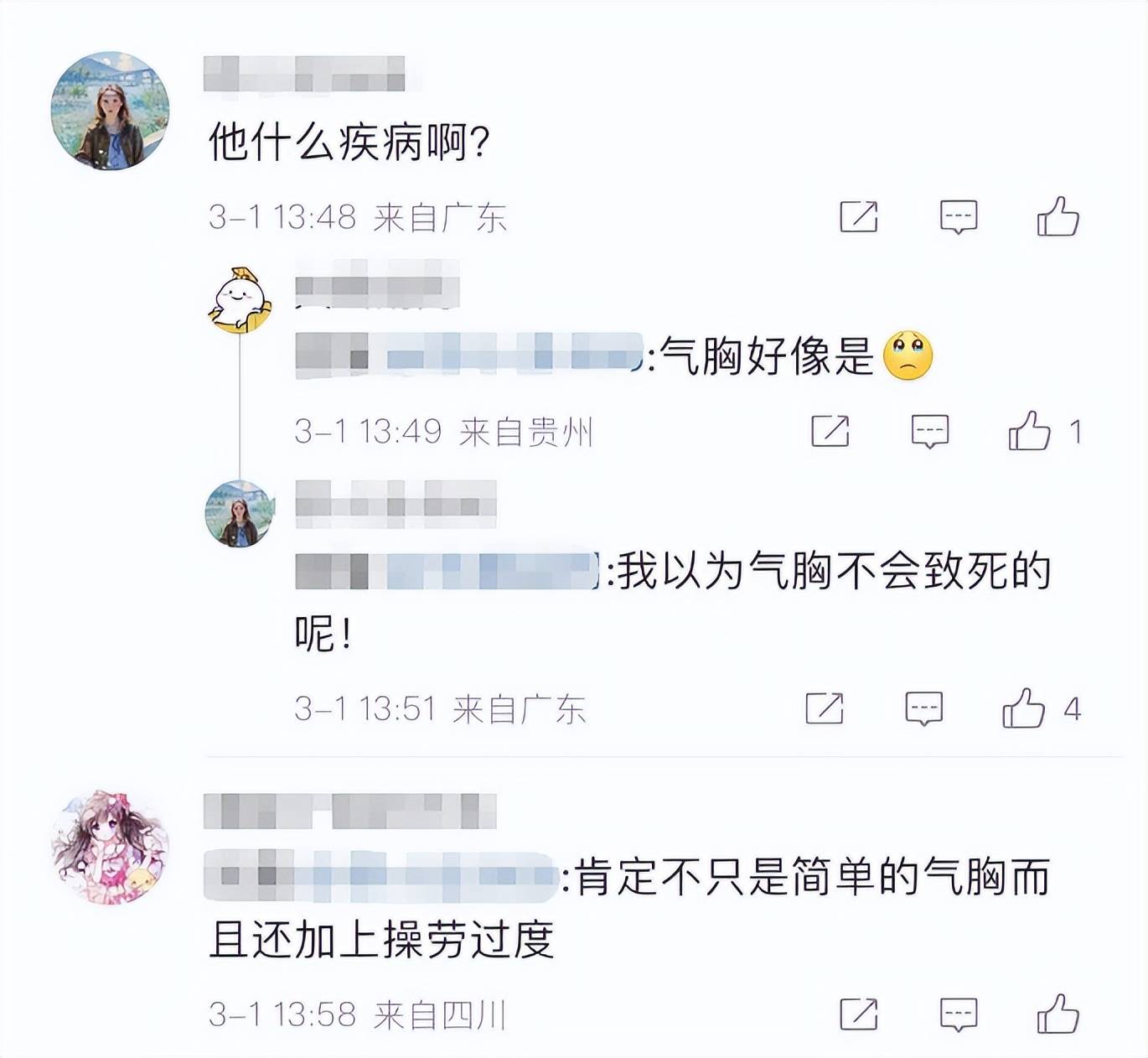The height and width of the screenshot is (1058, 1148).
Task: Open the anime girl avatar profile
Action: pyautogui.click(x=110, y=847)
